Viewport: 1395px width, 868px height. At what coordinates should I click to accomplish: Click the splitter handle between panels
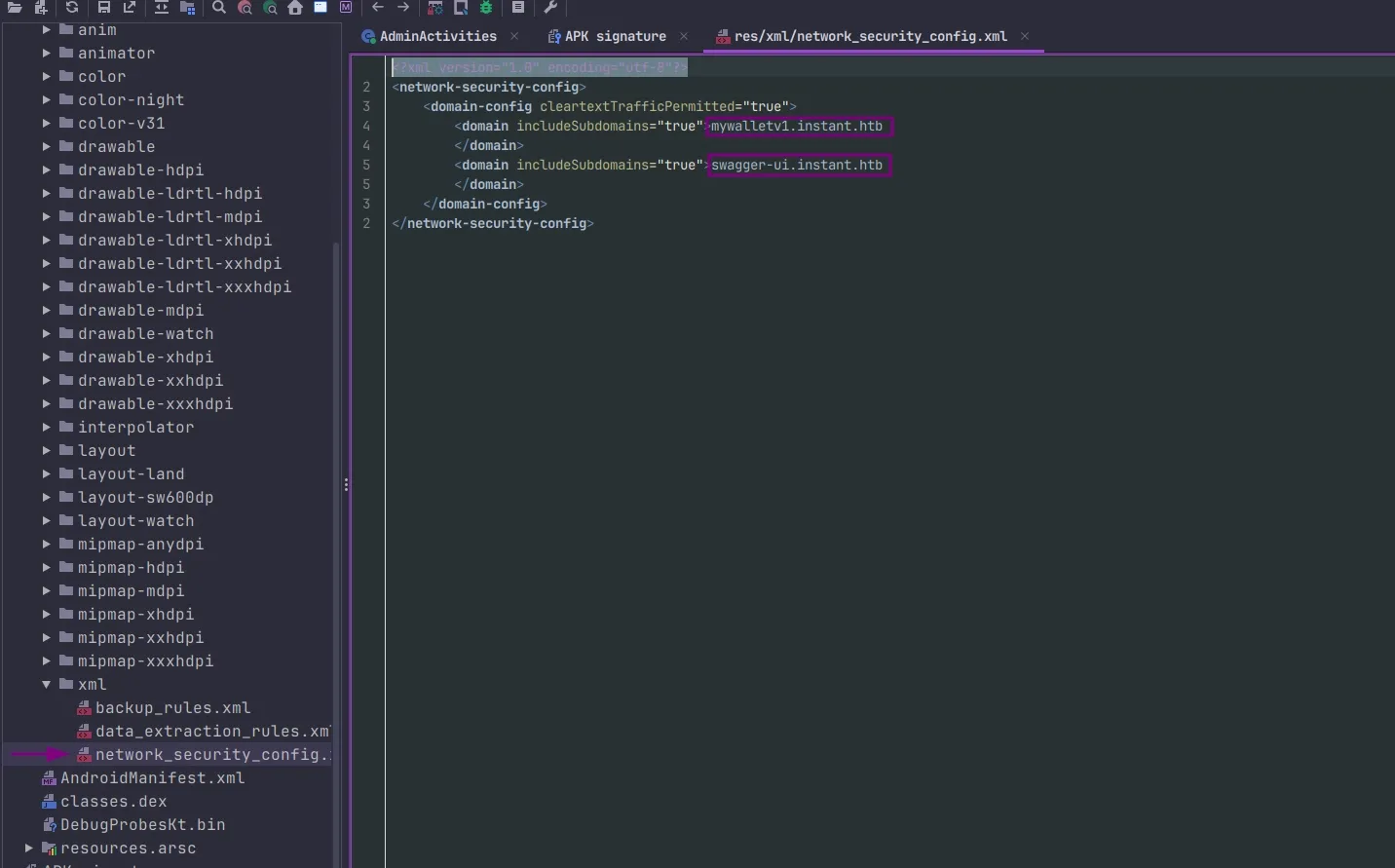point(346,484)
